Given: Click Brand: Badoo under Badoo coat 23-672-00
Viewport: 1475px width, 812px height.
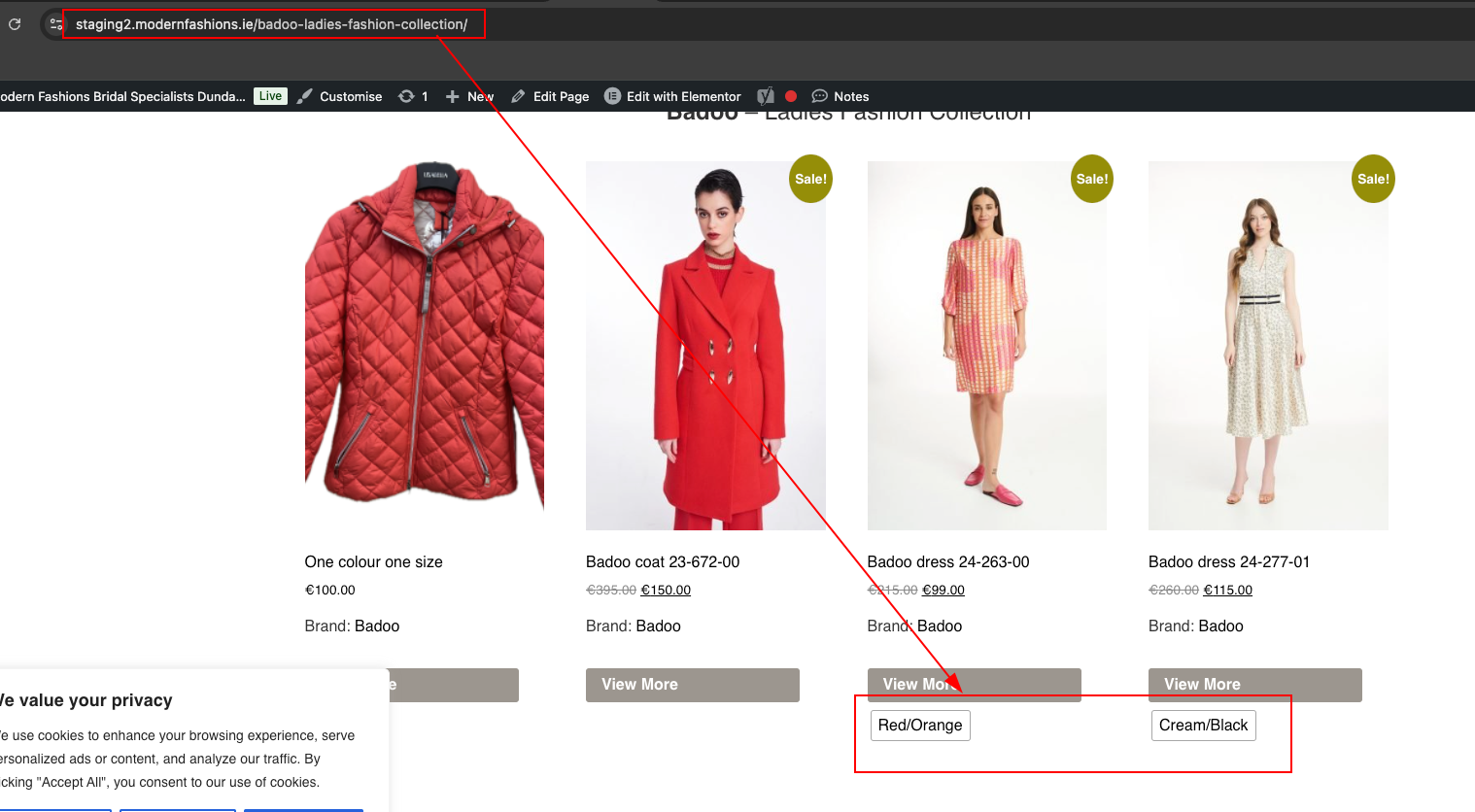Looking at the screenshot, I should coord(634,626).
